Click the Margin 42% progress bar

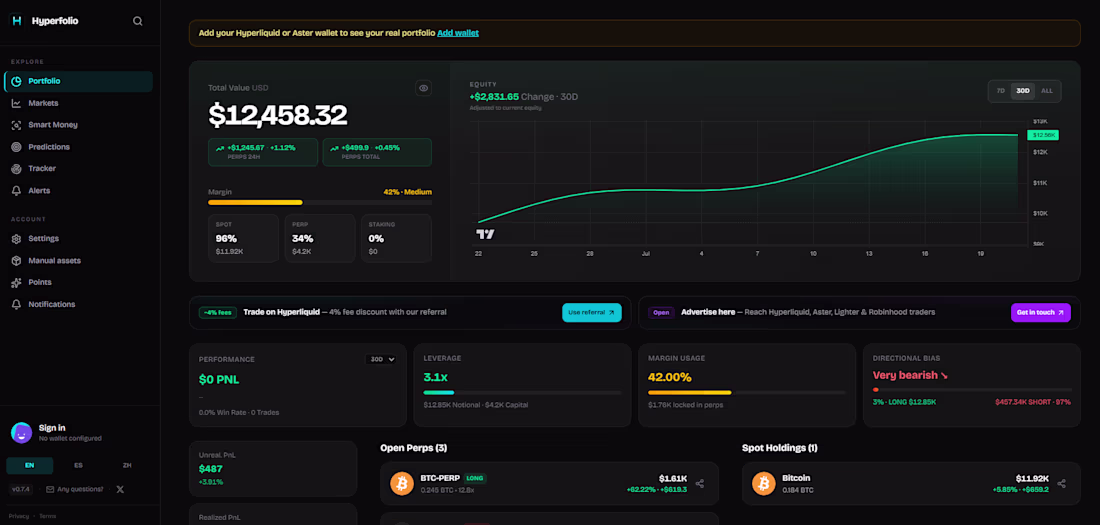point(320,202)
